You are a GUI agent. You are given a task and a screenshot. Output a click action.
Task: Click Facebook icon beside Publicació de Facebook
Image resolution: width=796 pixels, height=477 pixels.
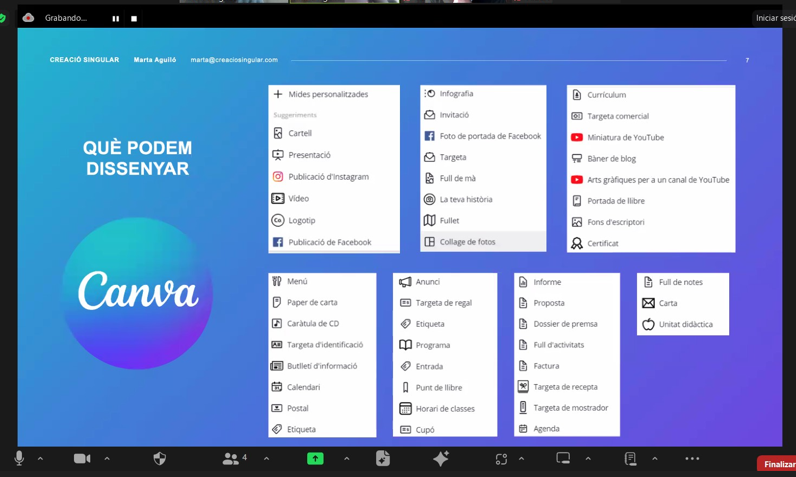(278, 242)
